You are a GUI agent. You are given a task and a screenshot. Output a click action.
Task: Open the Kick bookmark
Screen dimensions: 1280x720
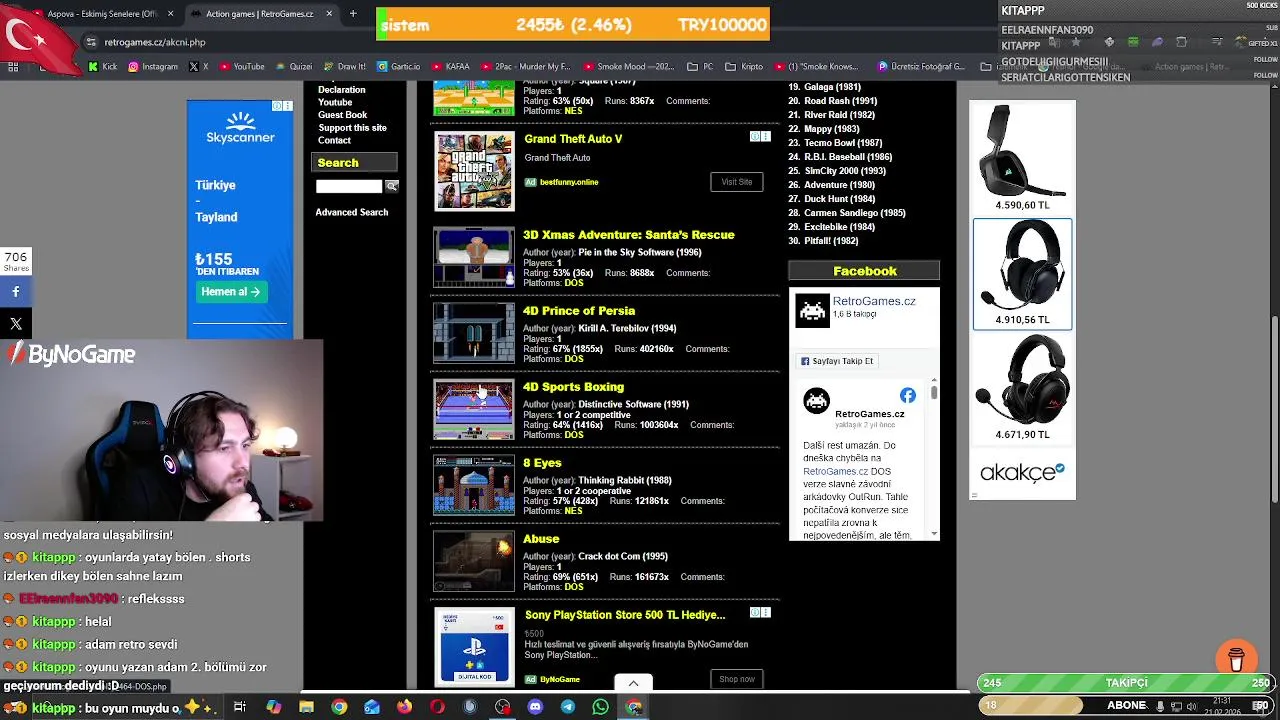click(103, 67)
